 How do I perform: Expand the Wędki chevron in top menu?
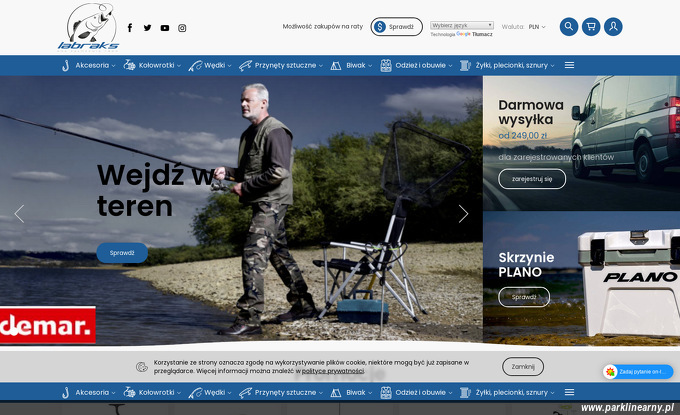tap(229, 66)
